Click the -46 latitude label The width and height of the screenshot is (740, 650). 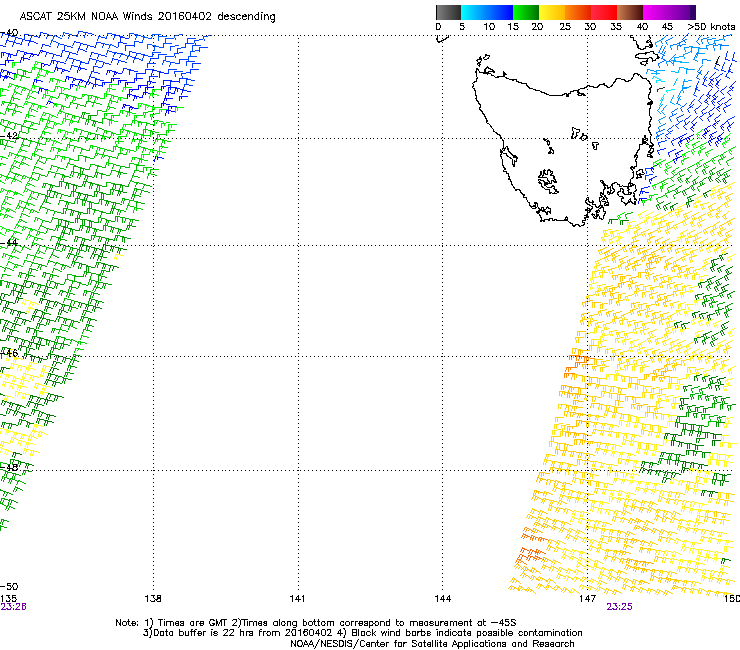pyautogui.click(x=9, y=353)
